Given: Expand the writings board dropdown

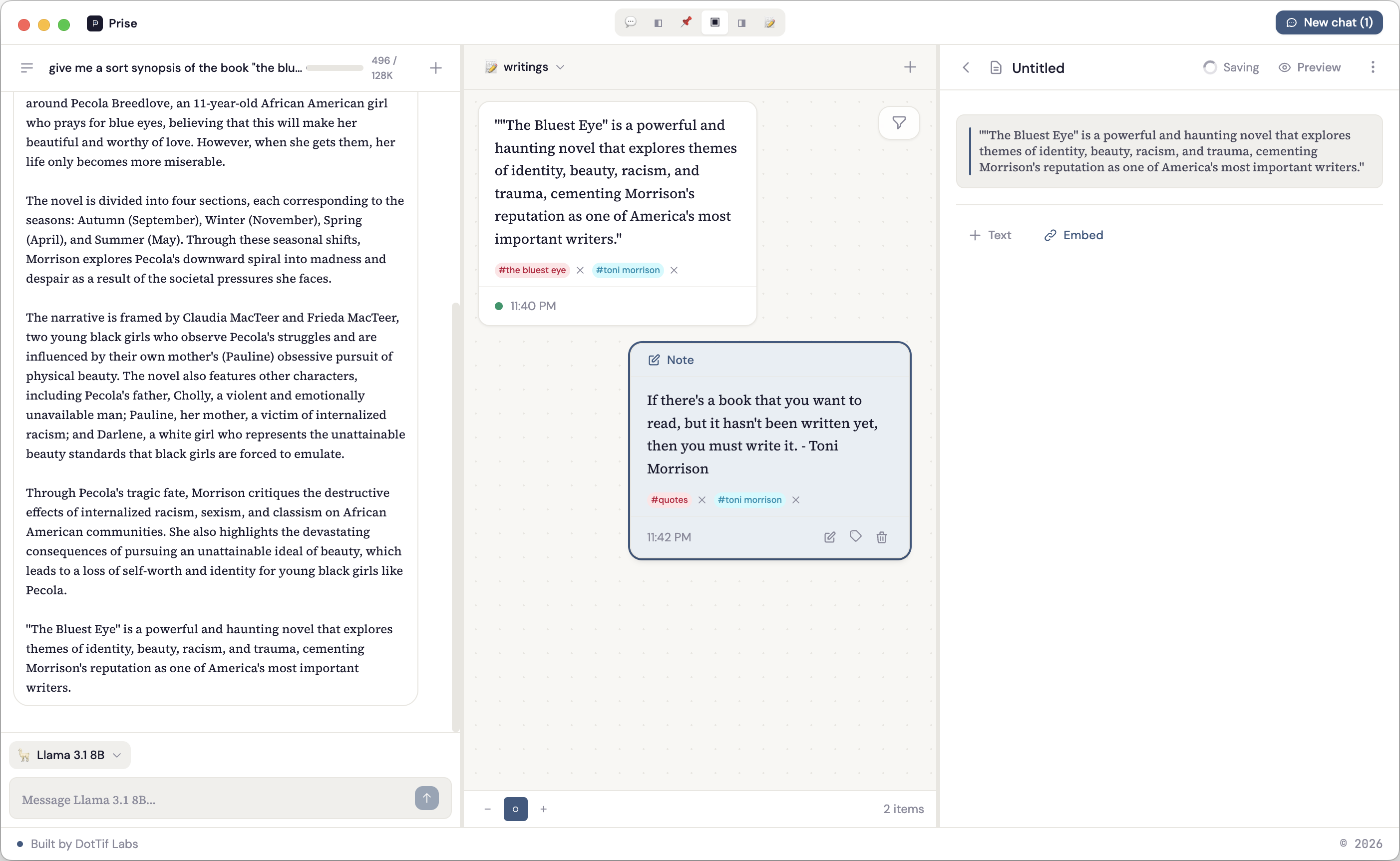Looking at the screenshot, I should tap(560, 66).
